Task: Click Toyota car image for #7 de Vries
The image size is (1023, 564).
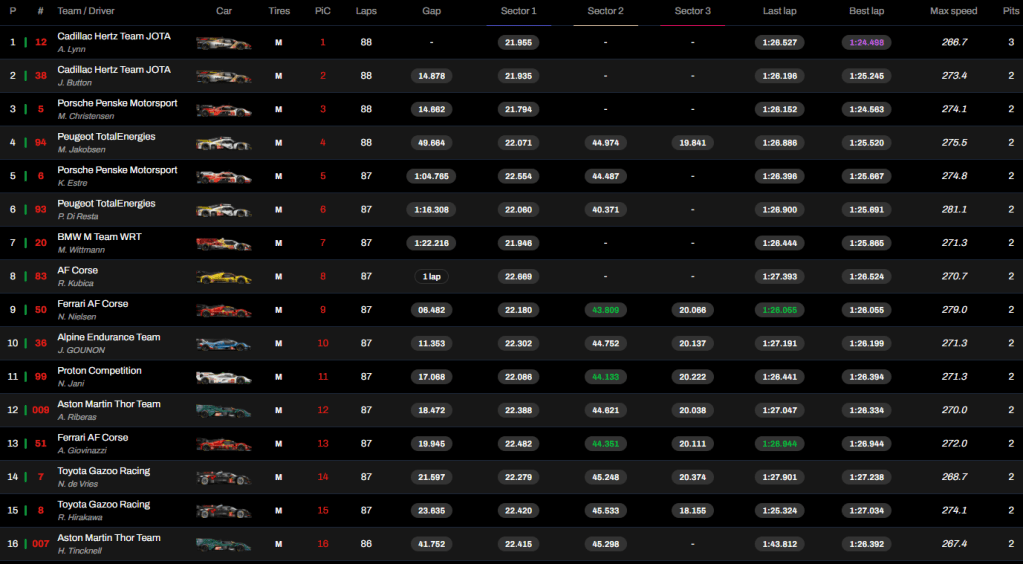Action: 224,478
